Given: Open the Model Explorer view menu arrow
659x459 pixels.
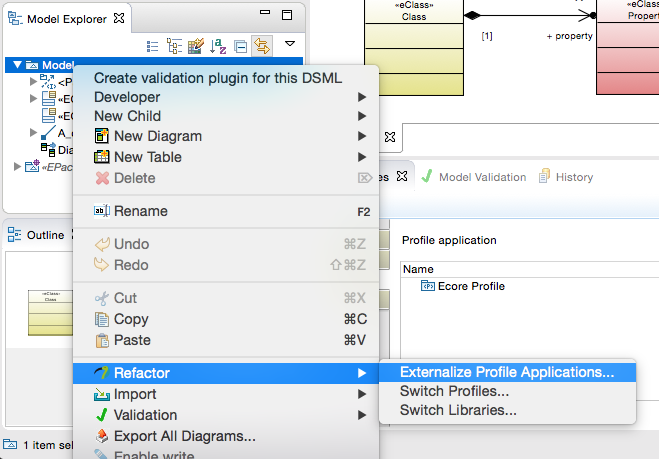Looking at the screenshot, I should [290, 43].
